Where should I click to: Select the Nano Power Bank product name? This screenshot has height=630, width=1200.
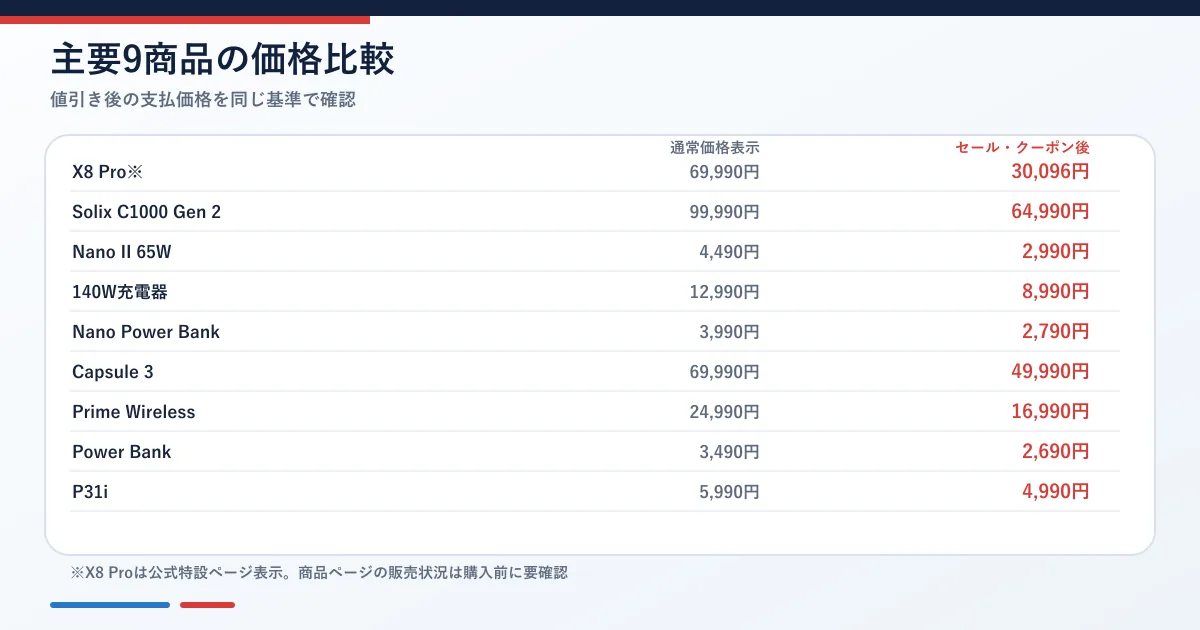point(146,332)
